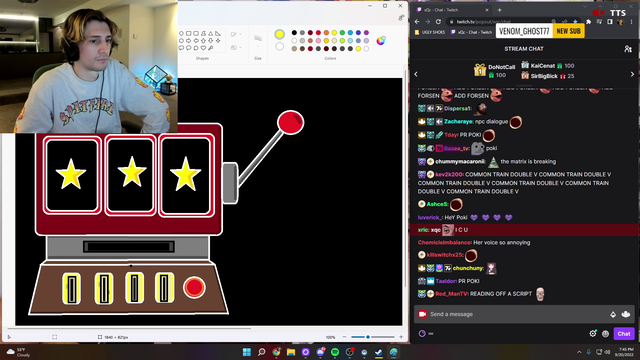This screenshot has width=640, height=360.
Task: Open the UGLY SHOES bookmark folder
Action: pos(430,32)
